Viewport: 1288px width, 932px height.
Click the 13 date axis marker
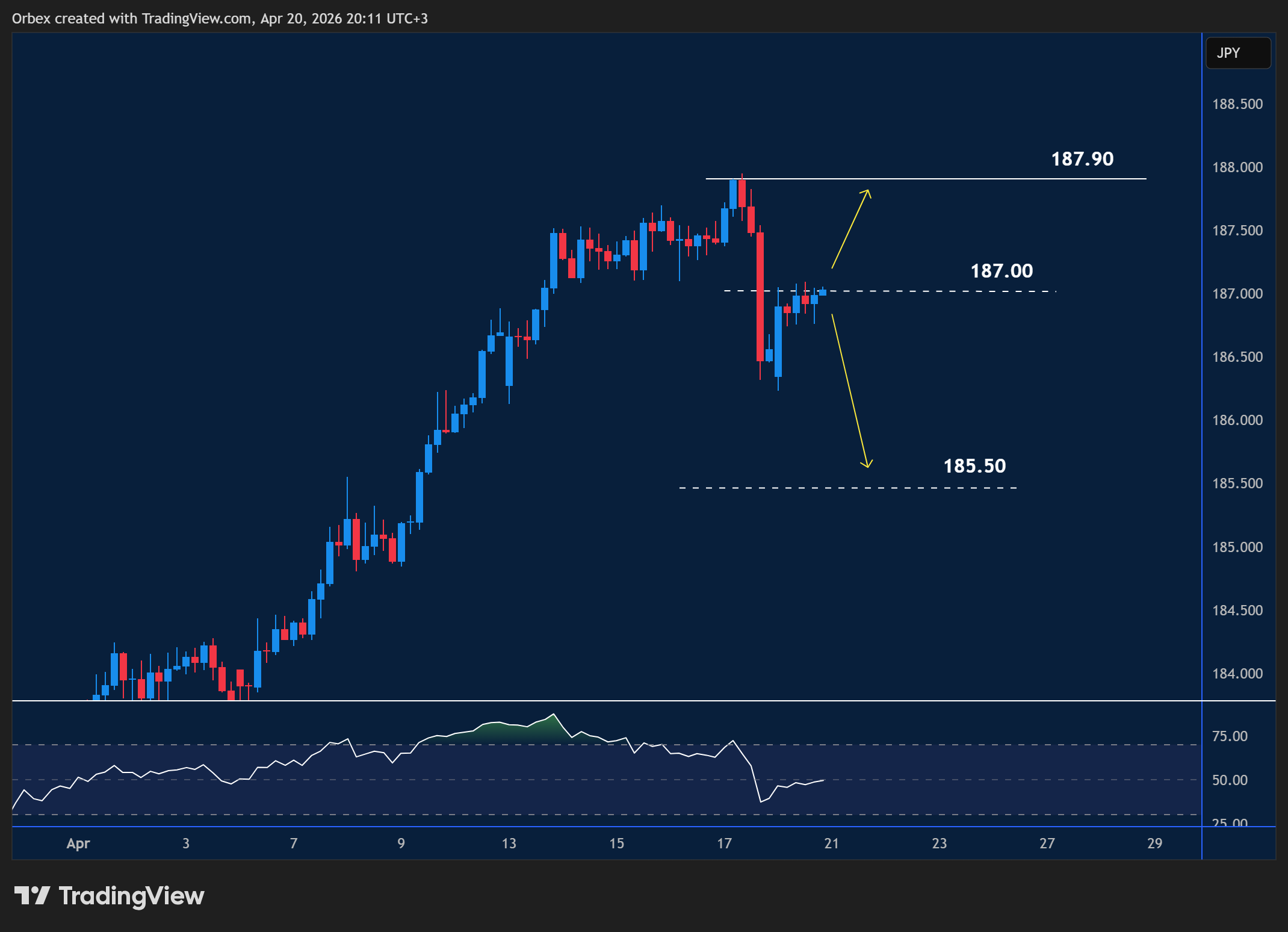(509, 843)
